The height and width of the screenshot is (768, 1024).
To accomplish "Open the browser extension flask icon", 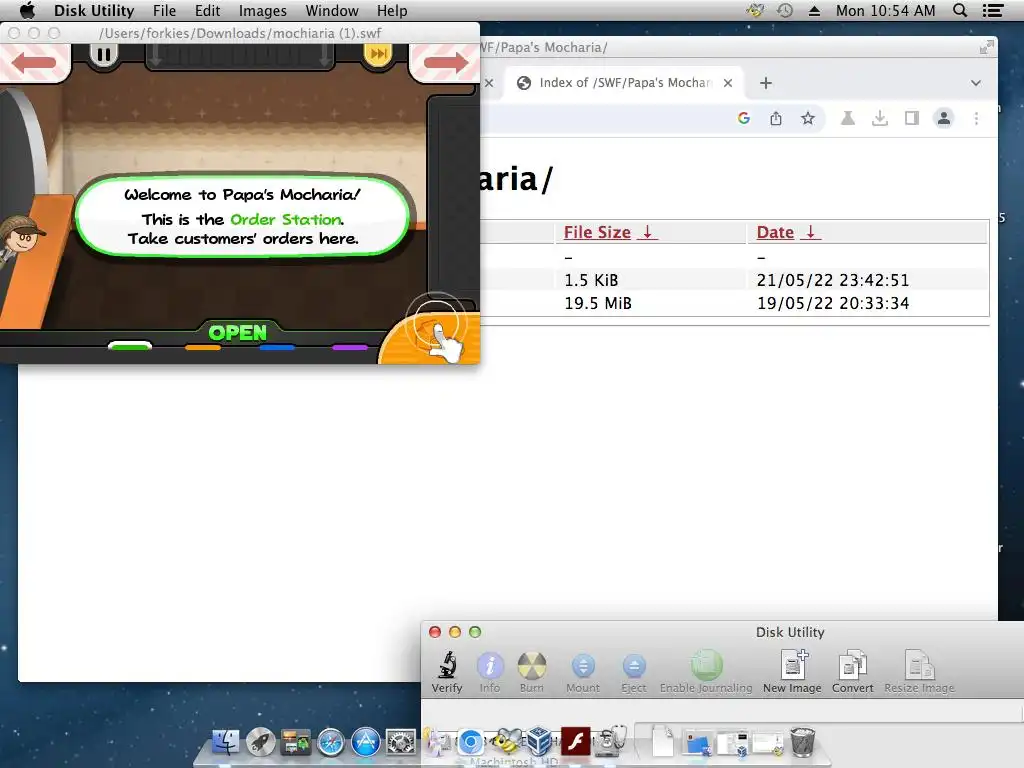I will 848,118.
